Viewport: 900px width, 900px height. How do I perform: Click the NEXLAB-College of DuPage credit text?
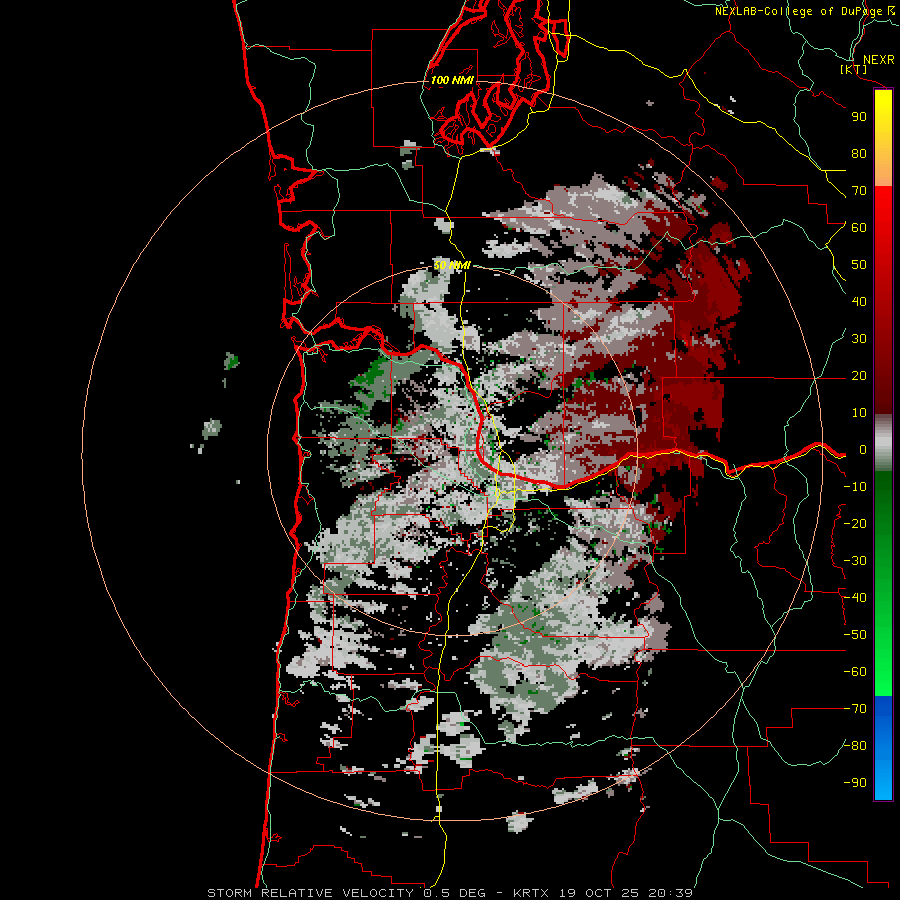click(x=805, y=10)
